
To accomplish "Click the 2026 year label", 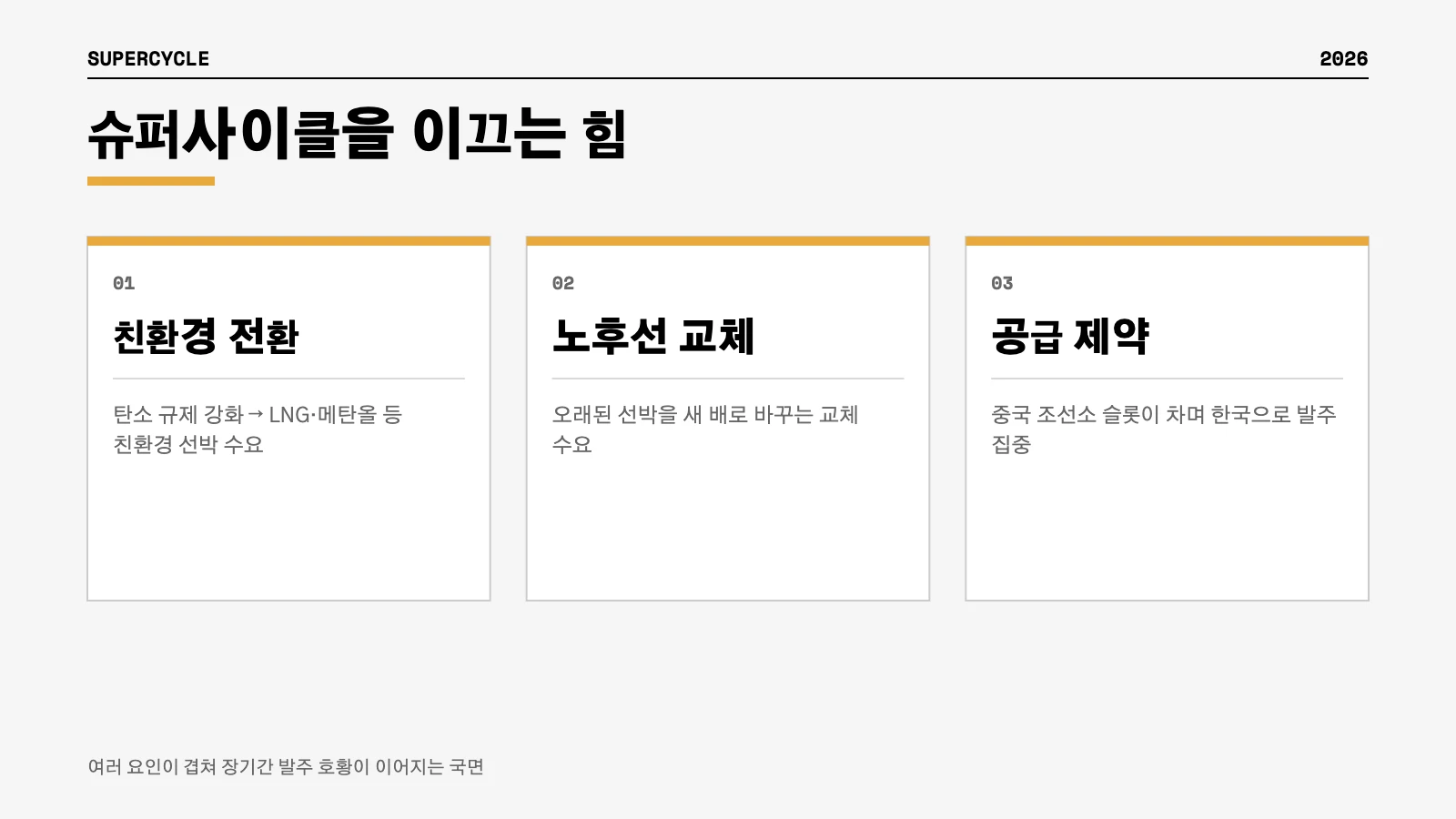I will point(1343,59).
